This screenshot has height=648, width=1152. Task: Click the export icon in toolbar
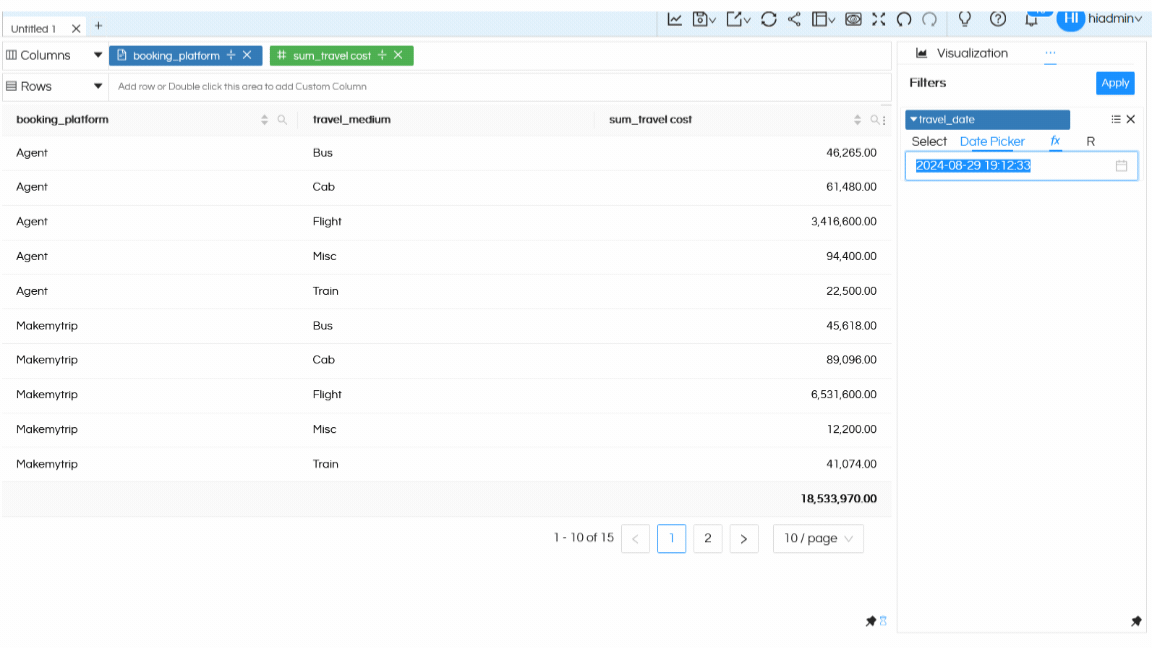point(733,19)
